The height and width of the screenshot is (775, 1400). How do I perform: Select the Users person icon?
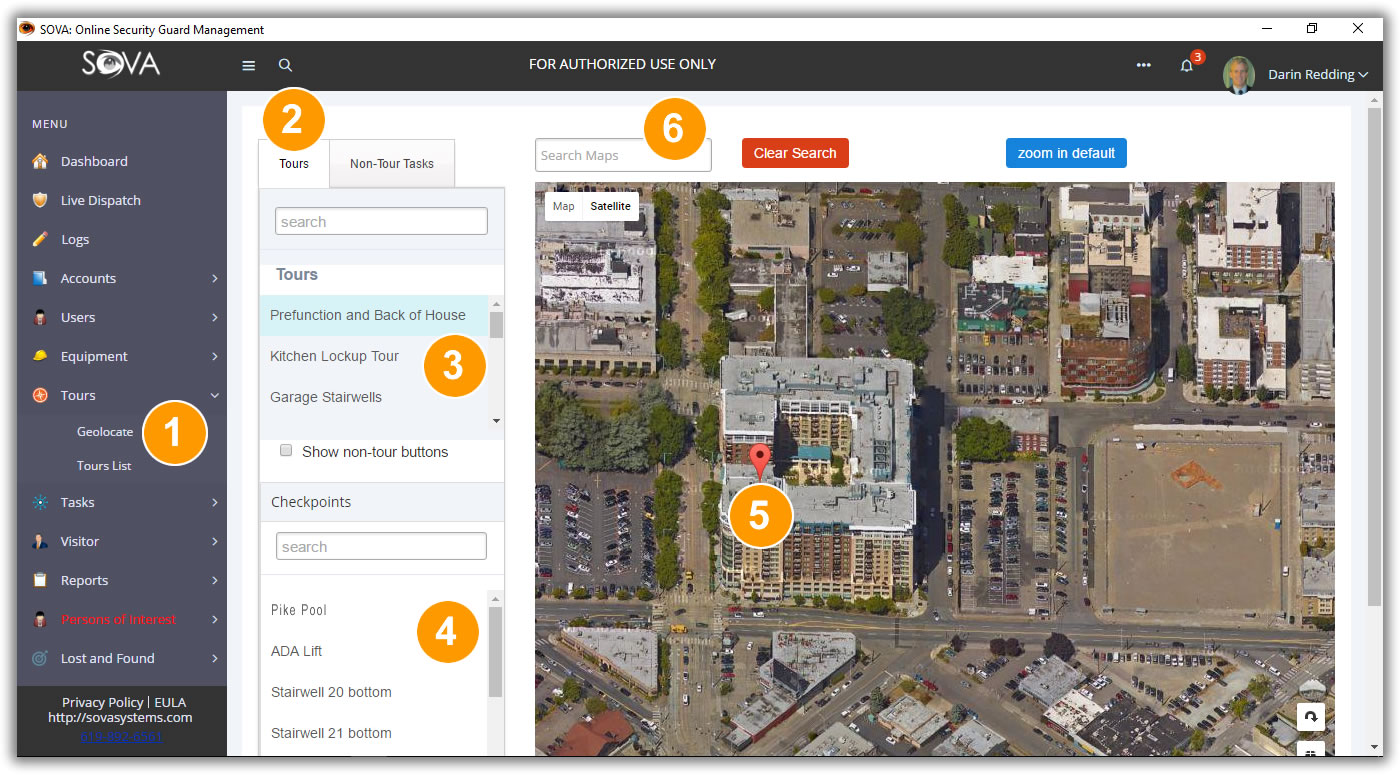[40, 317]
